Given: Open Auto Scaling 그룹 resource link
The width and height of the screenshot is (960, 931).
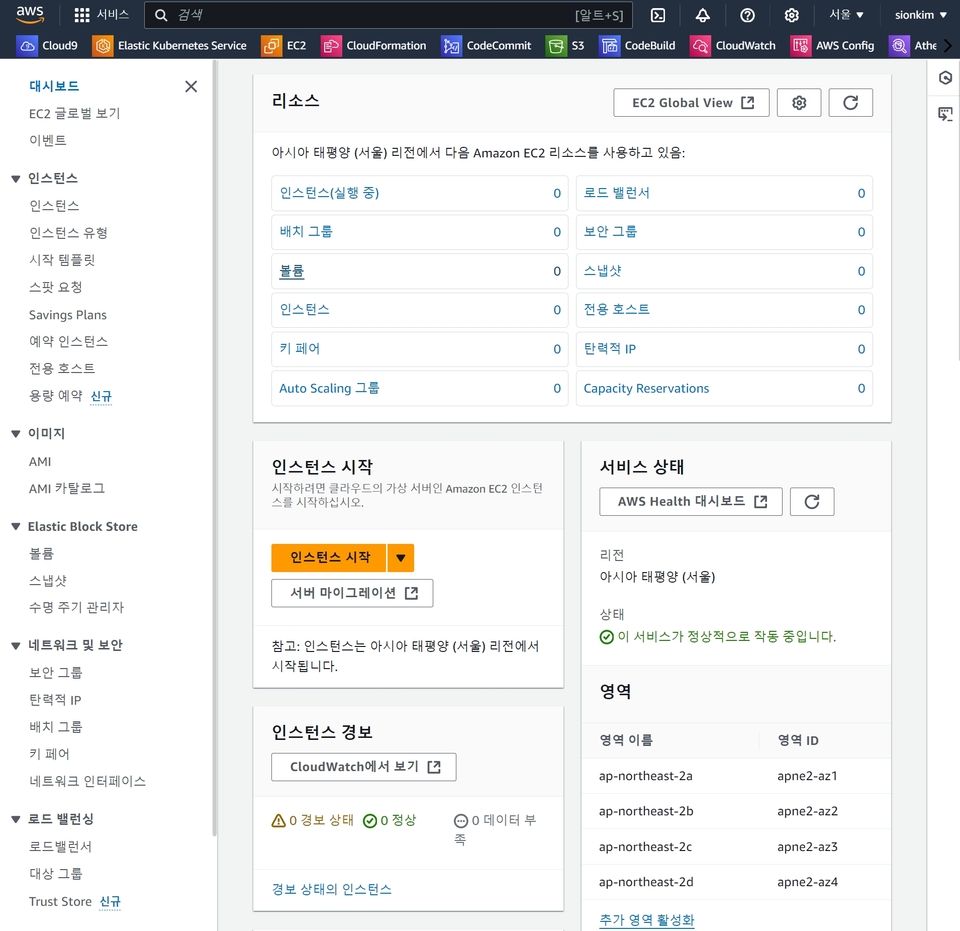Looking at the screenshot, I should [x=329, y=388].
